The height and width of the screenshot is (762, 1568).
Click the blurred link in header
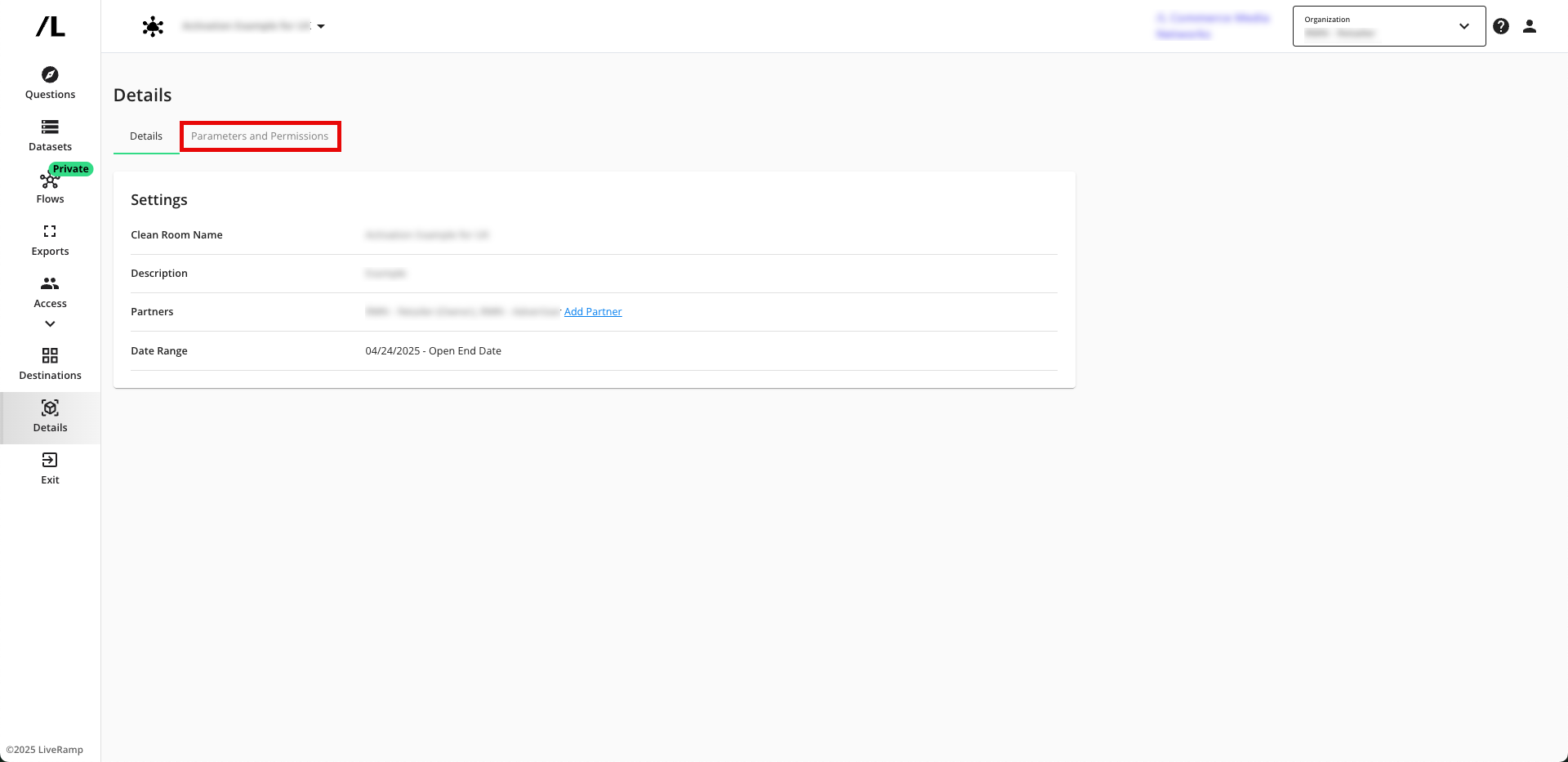tap(1212, 26)
